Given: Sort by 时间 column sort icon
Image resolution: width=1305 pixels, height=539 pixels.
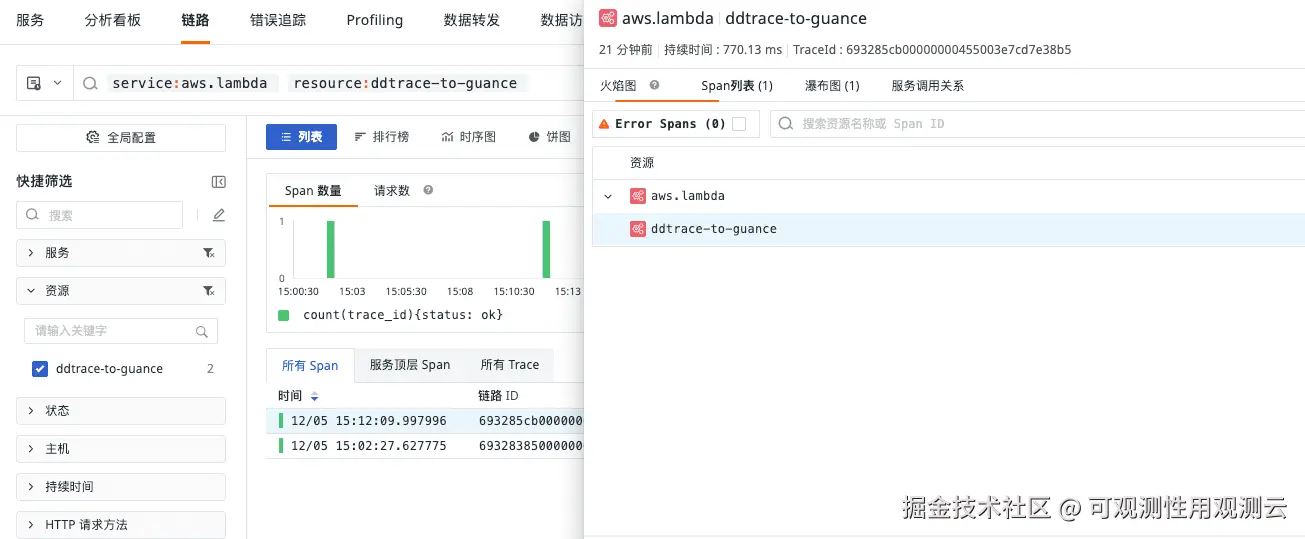Looking at the screenshot, I should [x=315, y=397].
